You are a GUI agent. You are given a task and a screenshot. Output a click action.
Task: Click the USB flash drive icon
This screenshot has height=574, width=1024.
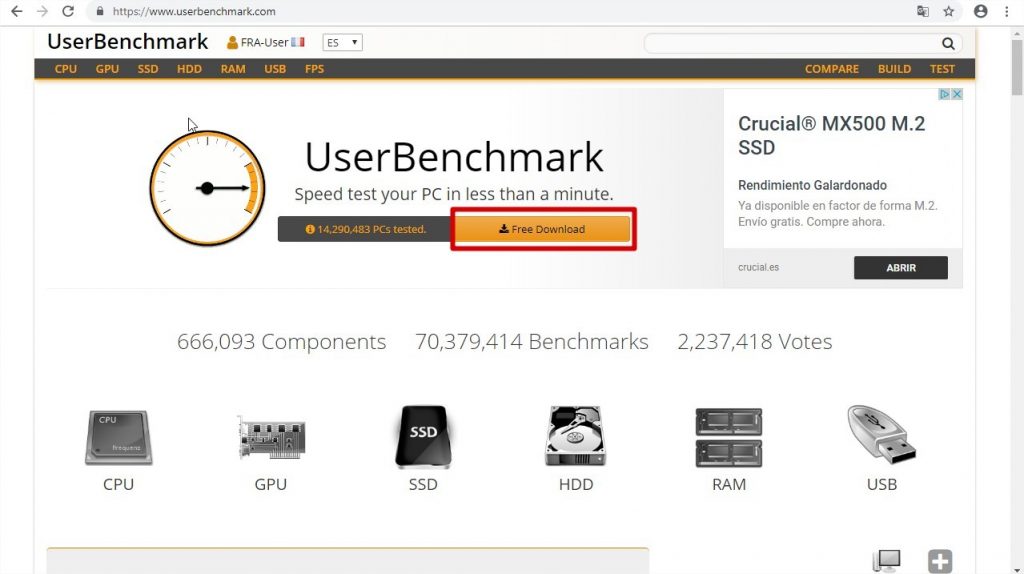point(881,436)
